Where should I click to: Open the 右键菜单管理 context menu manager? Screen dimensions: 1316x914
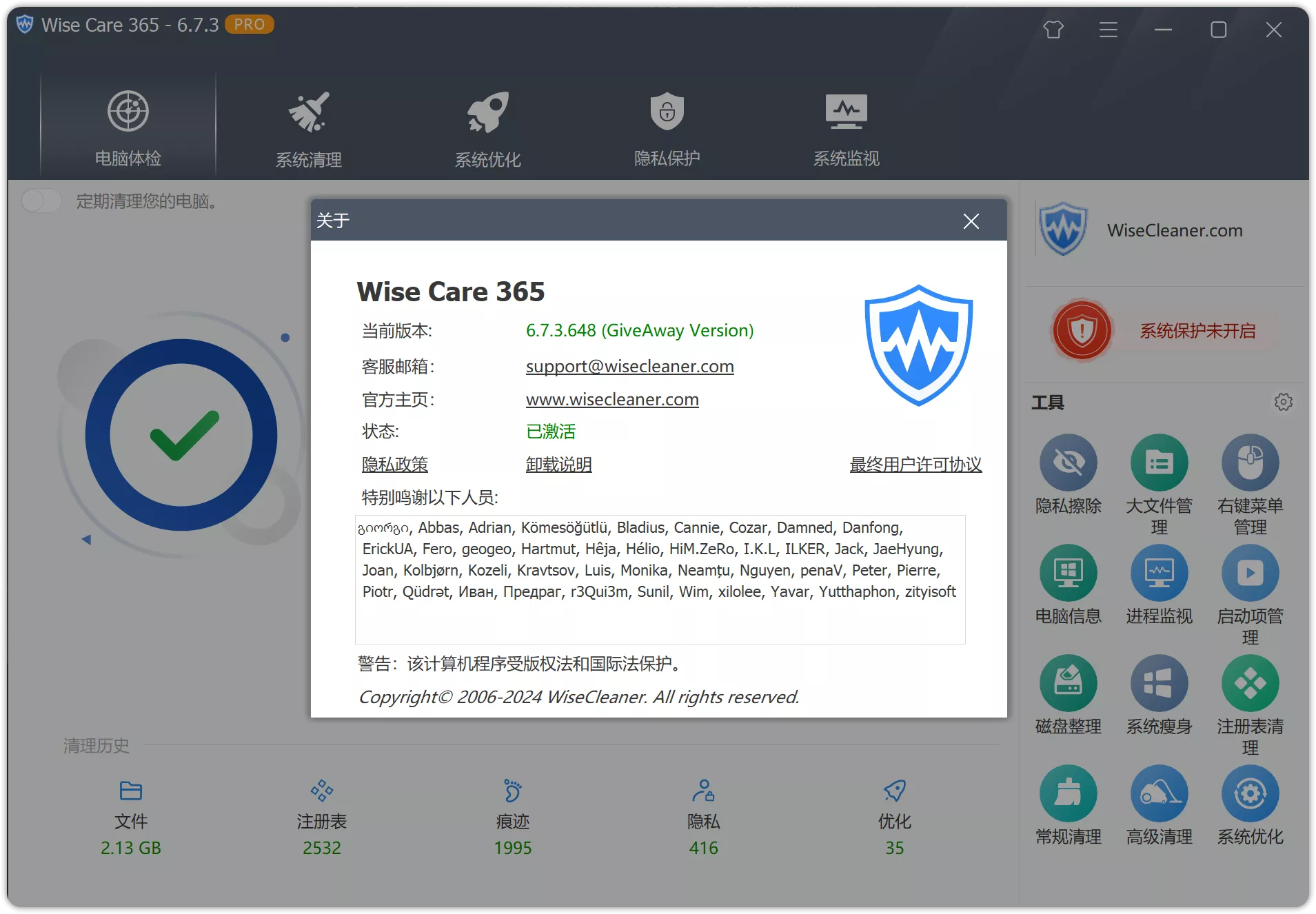tap(1250, 463)
